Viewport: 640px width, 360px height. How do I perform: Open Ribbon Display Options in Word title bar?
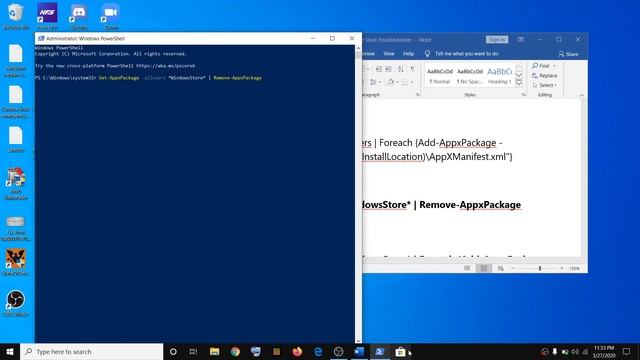click(521, 40)
